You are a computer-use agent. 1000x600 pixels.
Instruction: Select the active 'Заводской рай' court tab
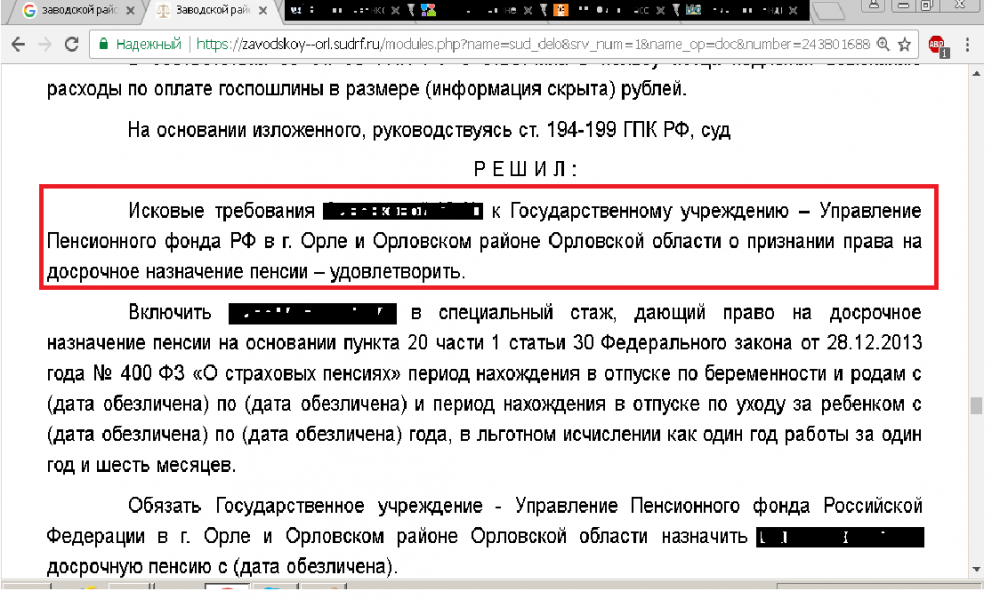(214, 10)
